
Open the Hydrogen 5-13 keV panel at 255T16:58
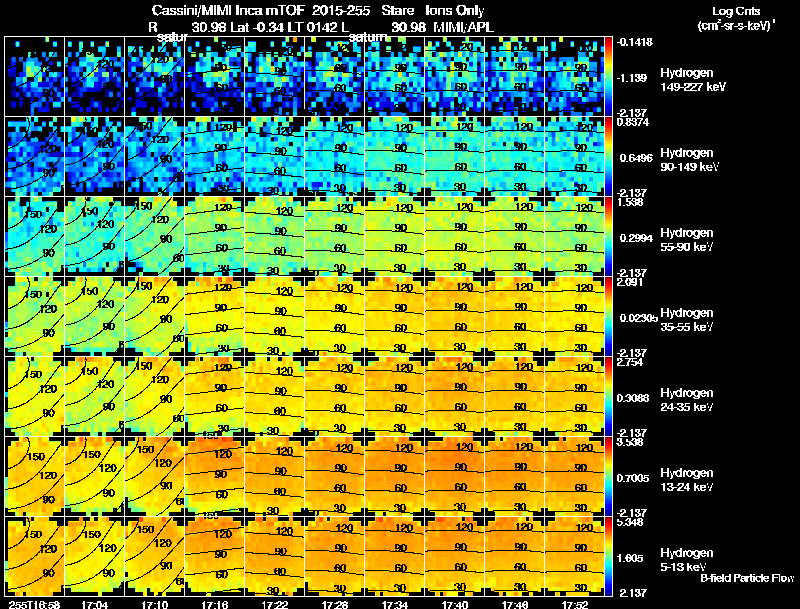click(x=35, y=556)
